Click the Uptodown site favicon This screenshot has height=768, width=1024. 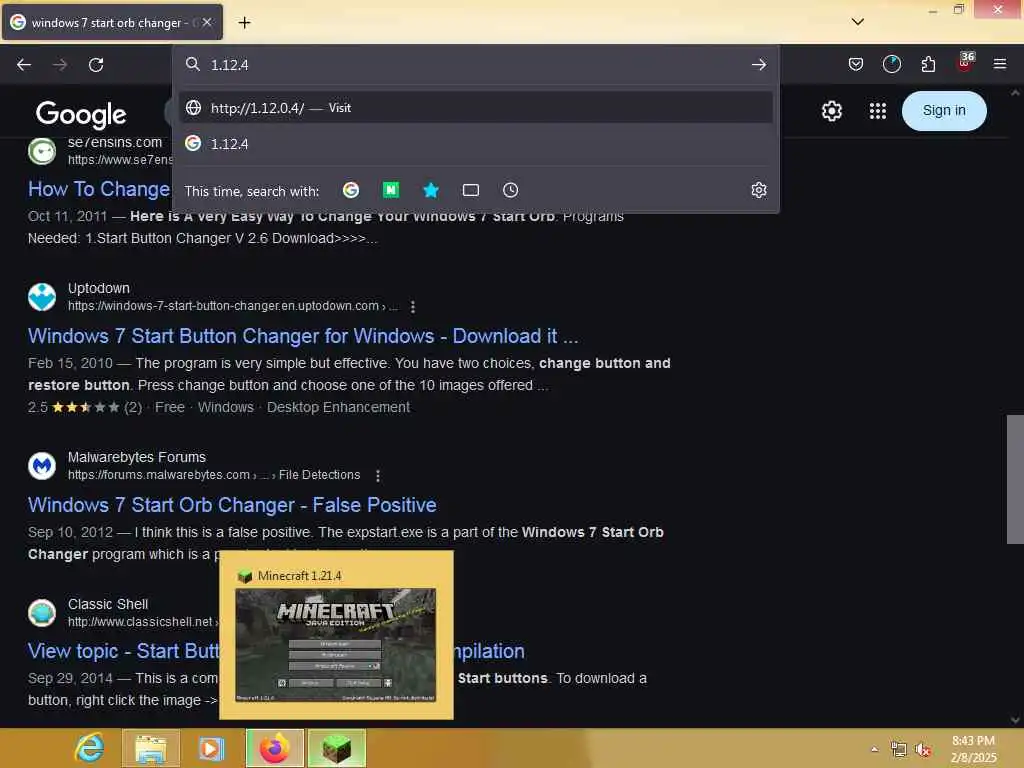pos(42,297)
